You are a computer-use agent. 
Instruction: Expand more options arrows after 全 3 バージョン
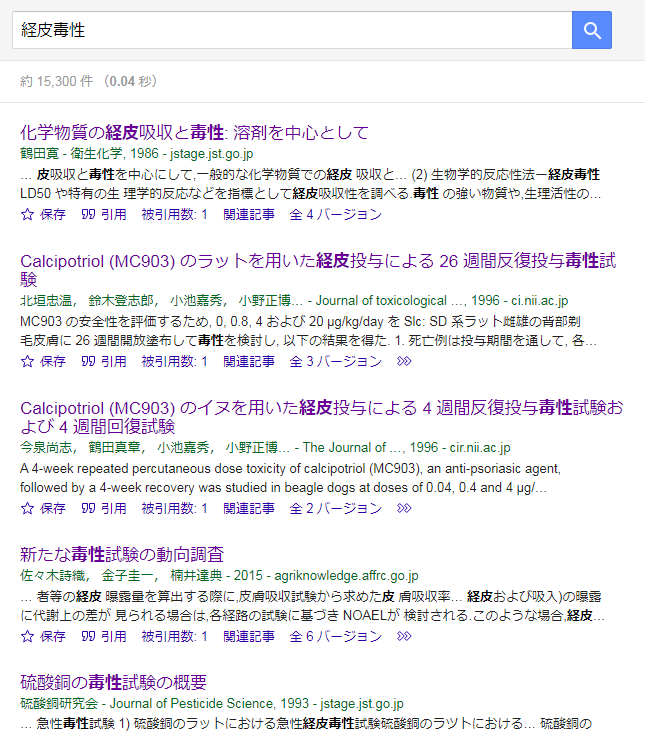pos(404,361)
